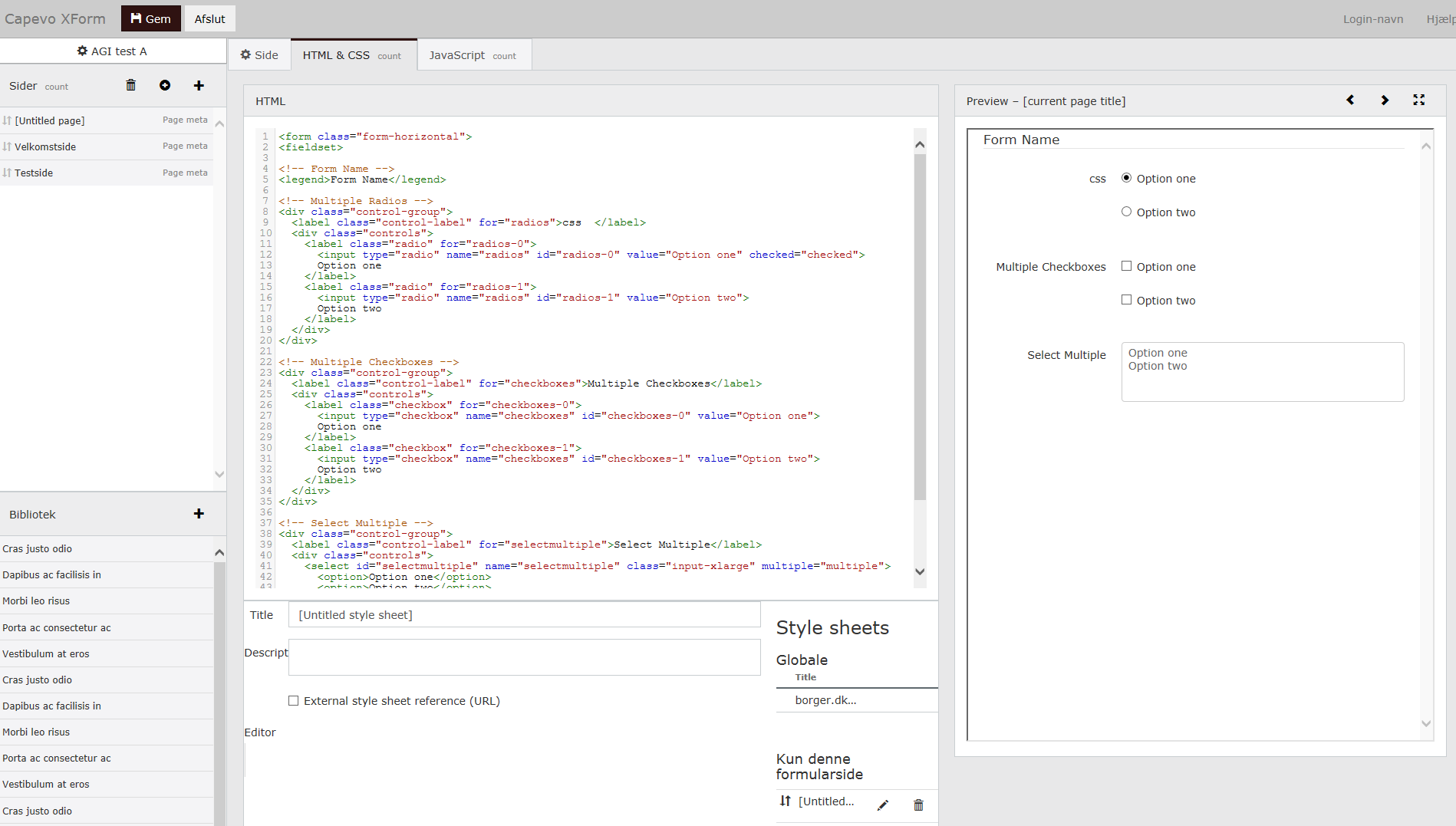Expand preview to fullscreen
This screenshot has height=826, width=1456.
(1418, 100)
